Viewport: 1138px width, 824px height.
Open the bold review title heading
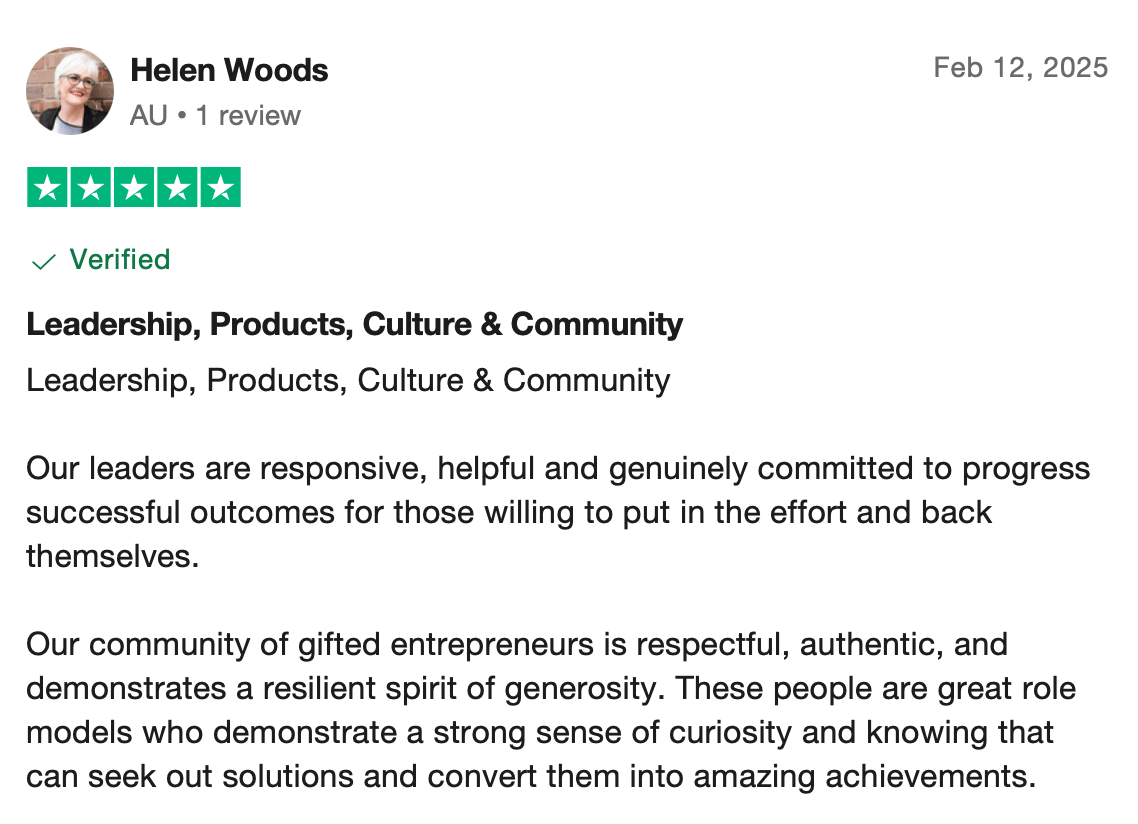coord(355,325)
